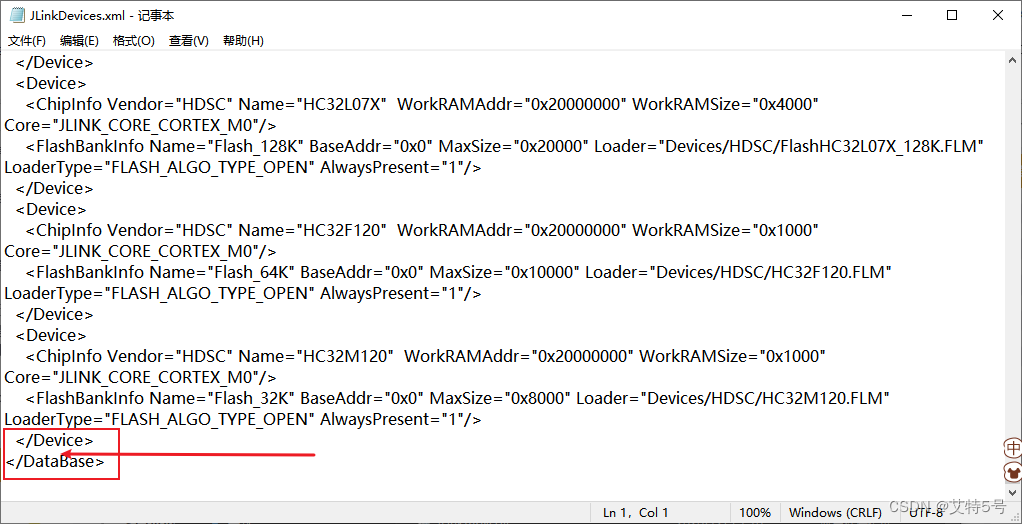Open the 查看(V) menu

click(188, 40)
